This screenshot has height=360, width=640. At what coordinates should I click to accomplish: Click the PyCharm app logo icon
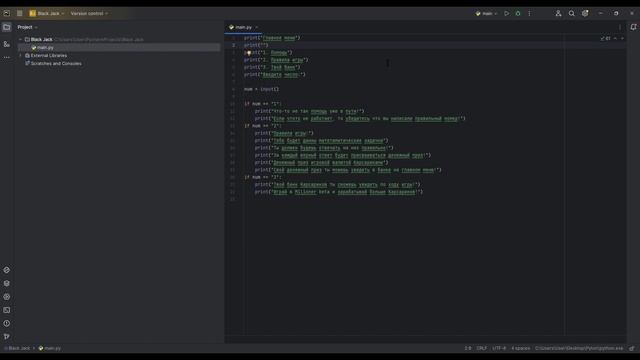pos(7,13)
